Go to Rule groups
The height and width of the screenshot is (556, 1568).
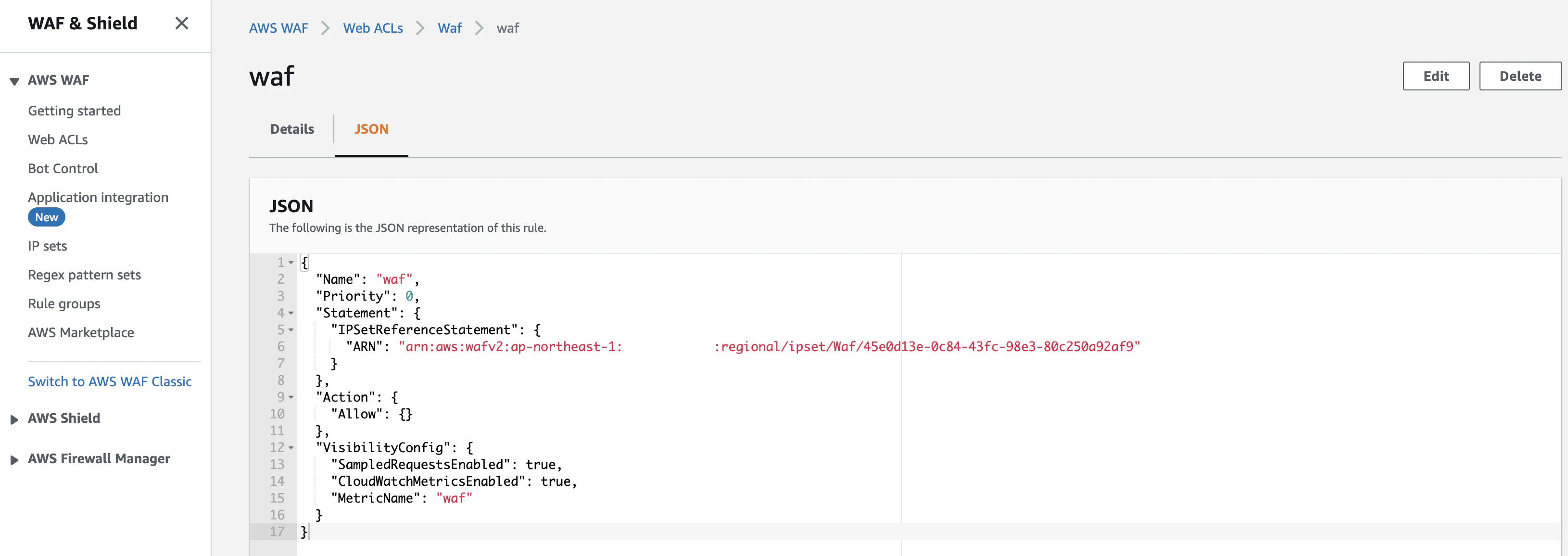pyautogui.click(x=64, y=304)
